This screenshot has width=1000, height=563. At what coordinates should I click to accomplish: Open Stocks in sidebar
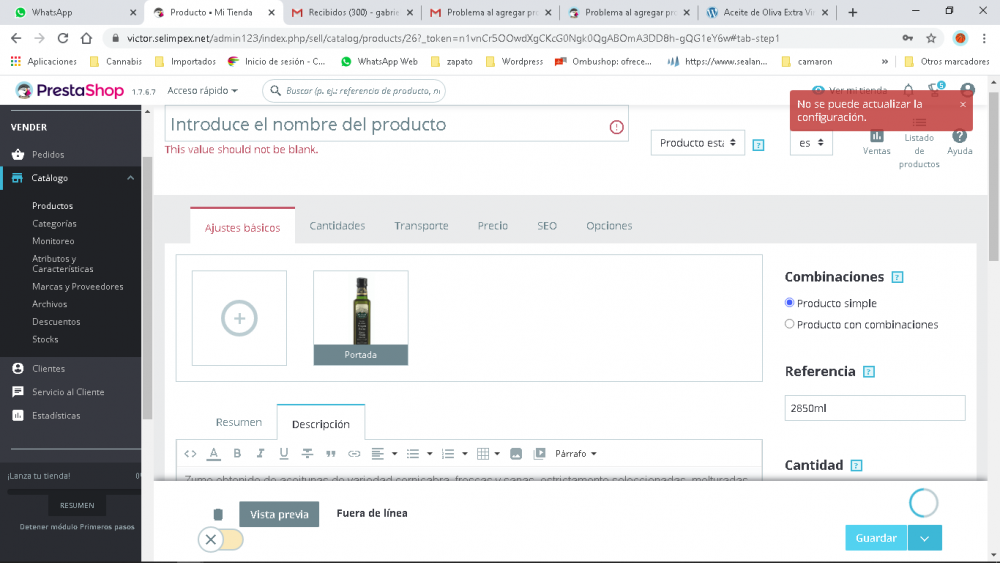tap(45, 339)
